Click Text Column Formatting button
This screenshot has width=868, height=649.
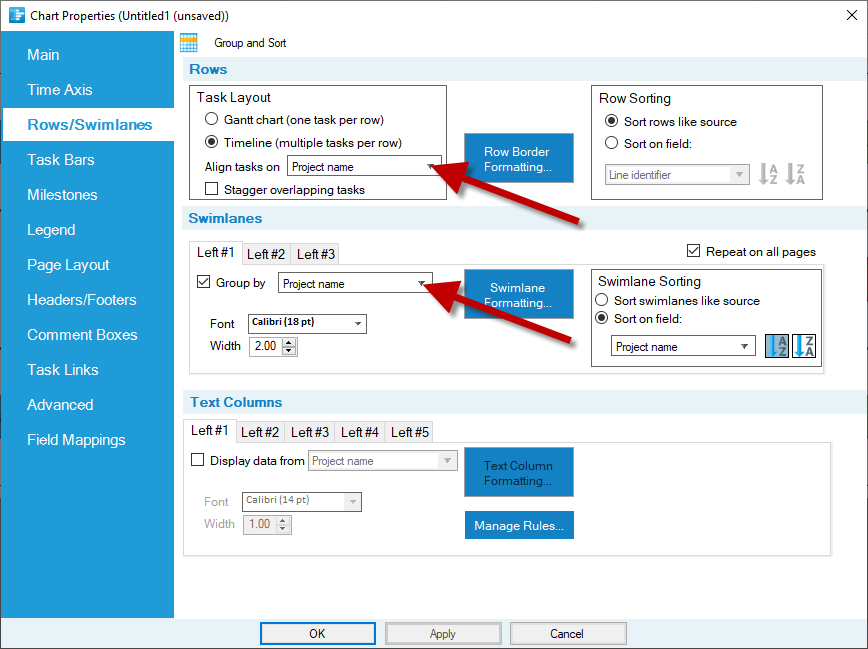point(519,472)
